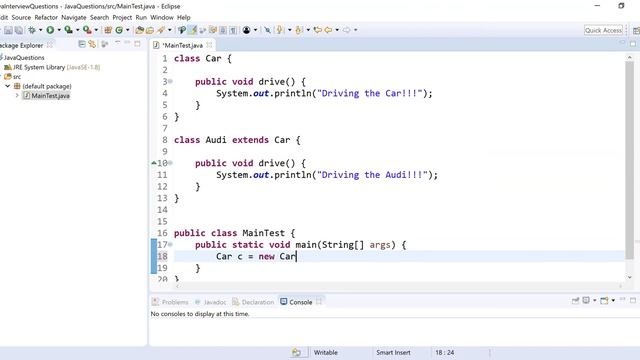Open the Refactor menu

coord(46,18)
